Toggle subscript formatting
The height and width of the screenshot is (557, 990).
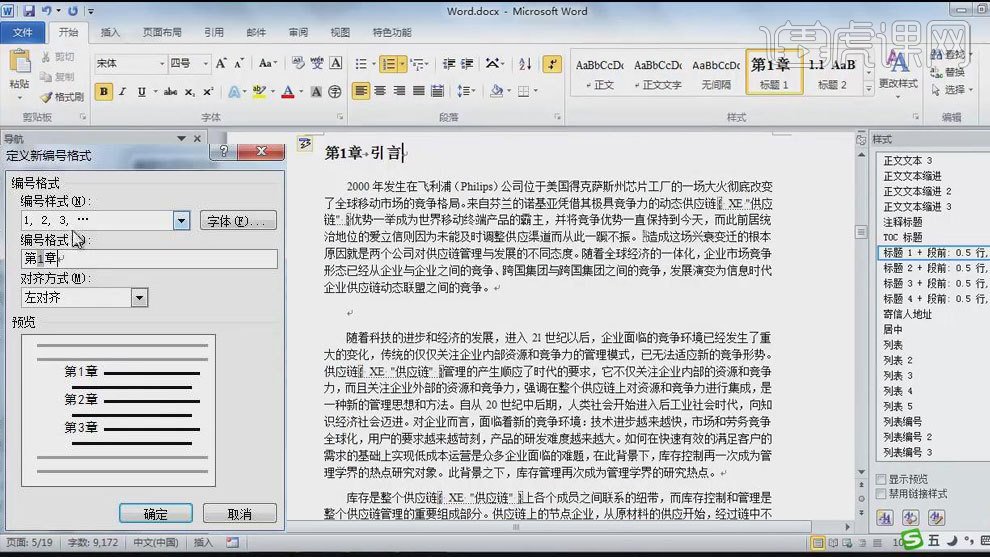point(189,92)
